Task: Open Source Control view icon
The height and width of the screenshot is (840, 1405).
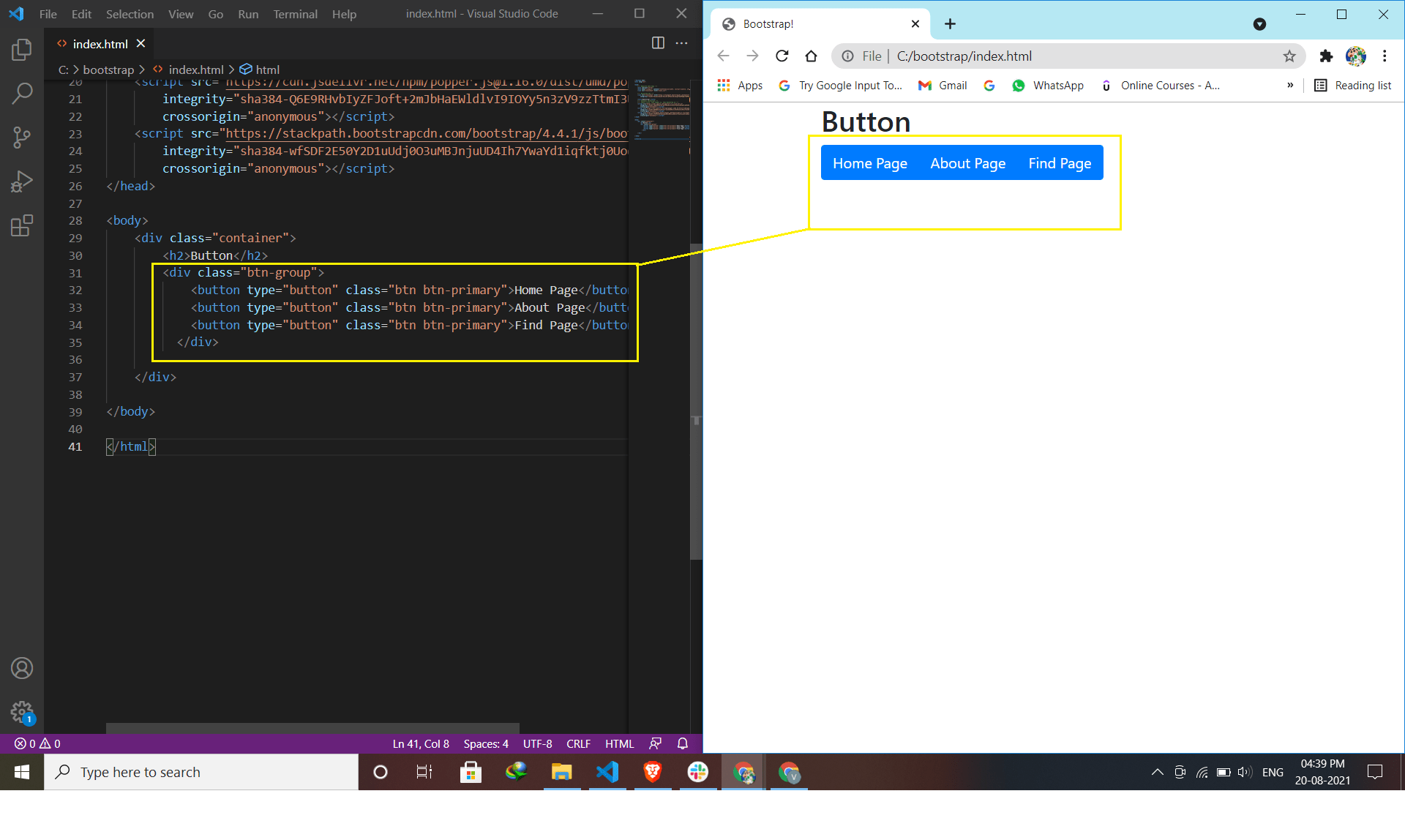Action: (22, 137)
